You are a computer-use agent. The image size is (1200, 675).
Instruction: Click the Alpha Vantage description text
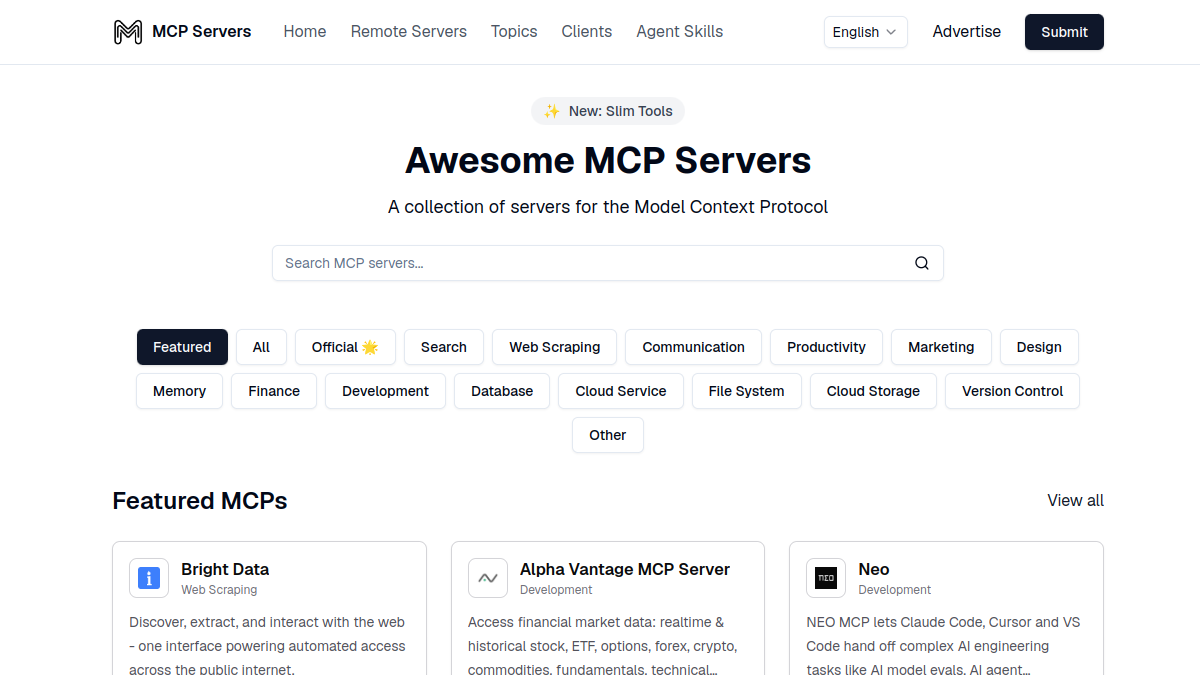tap(603, 646)
